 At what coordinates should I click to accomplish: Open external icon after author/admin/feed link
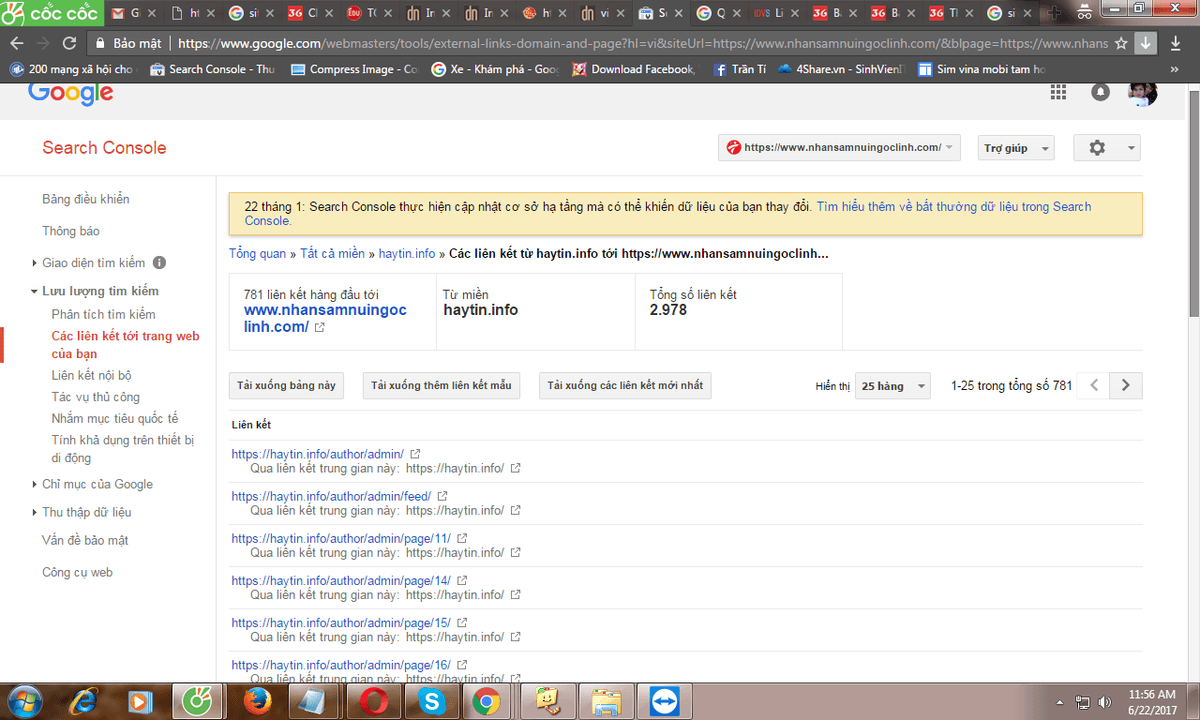click(x=442, y=496)
